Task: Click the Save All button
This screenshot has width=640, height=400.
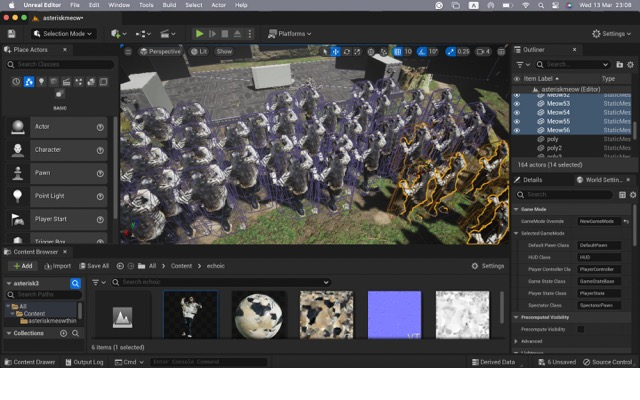Action: click(94, 266)
